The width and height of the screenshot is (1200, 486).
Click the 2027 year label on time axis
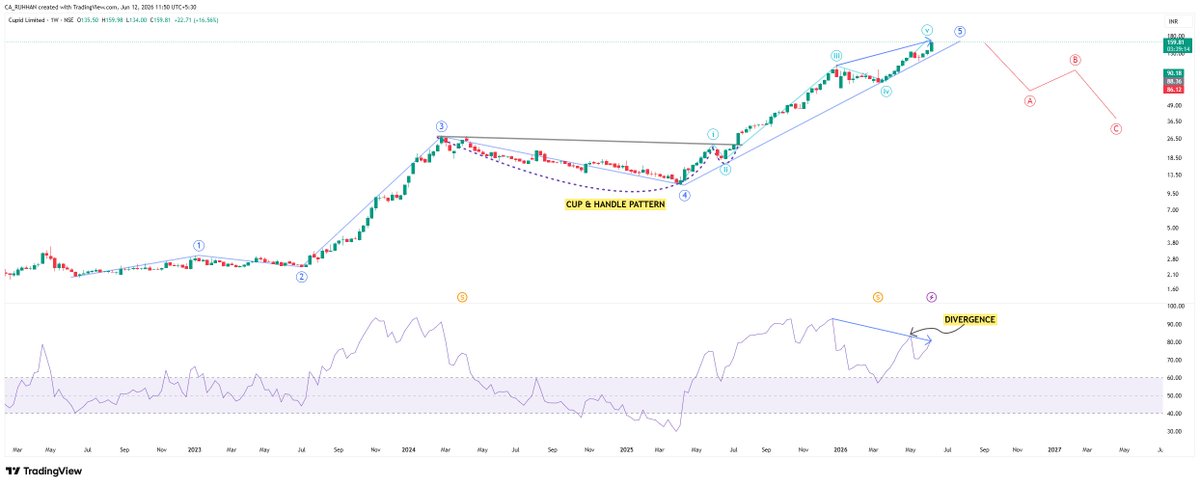click(1055, 451)
